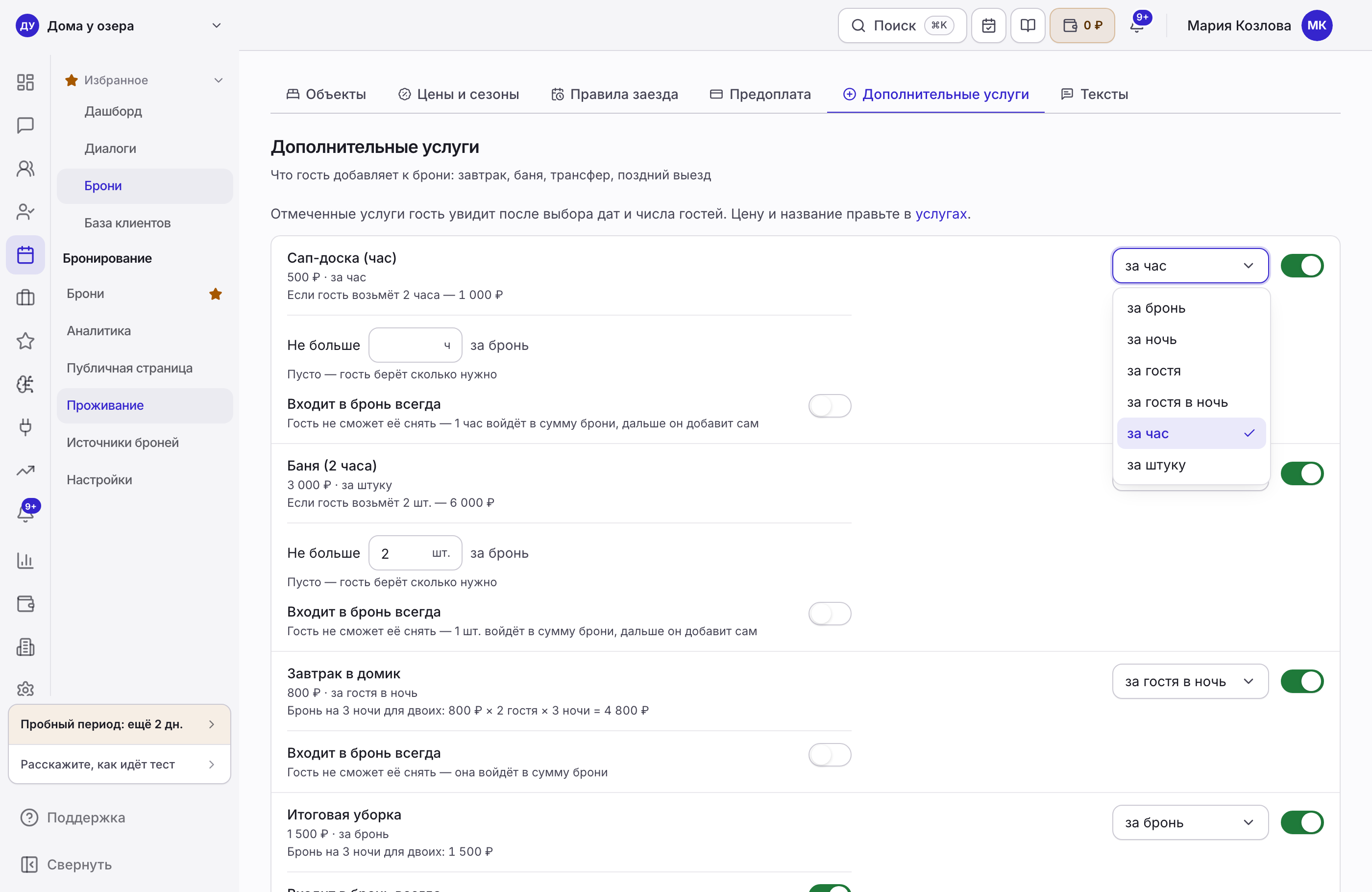Viewport: 1372px width, 892px height.
Task: Choose 'за ночь' from the dropdown list
Action: [1191, 340]
